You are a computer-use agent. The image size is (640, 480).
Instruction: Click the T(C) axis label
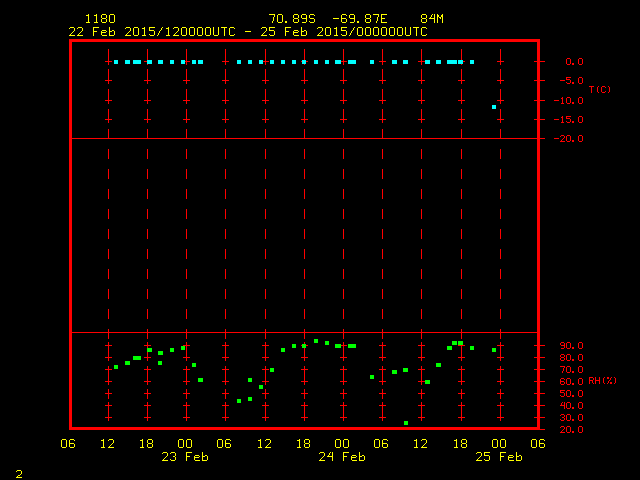(599, 90)
